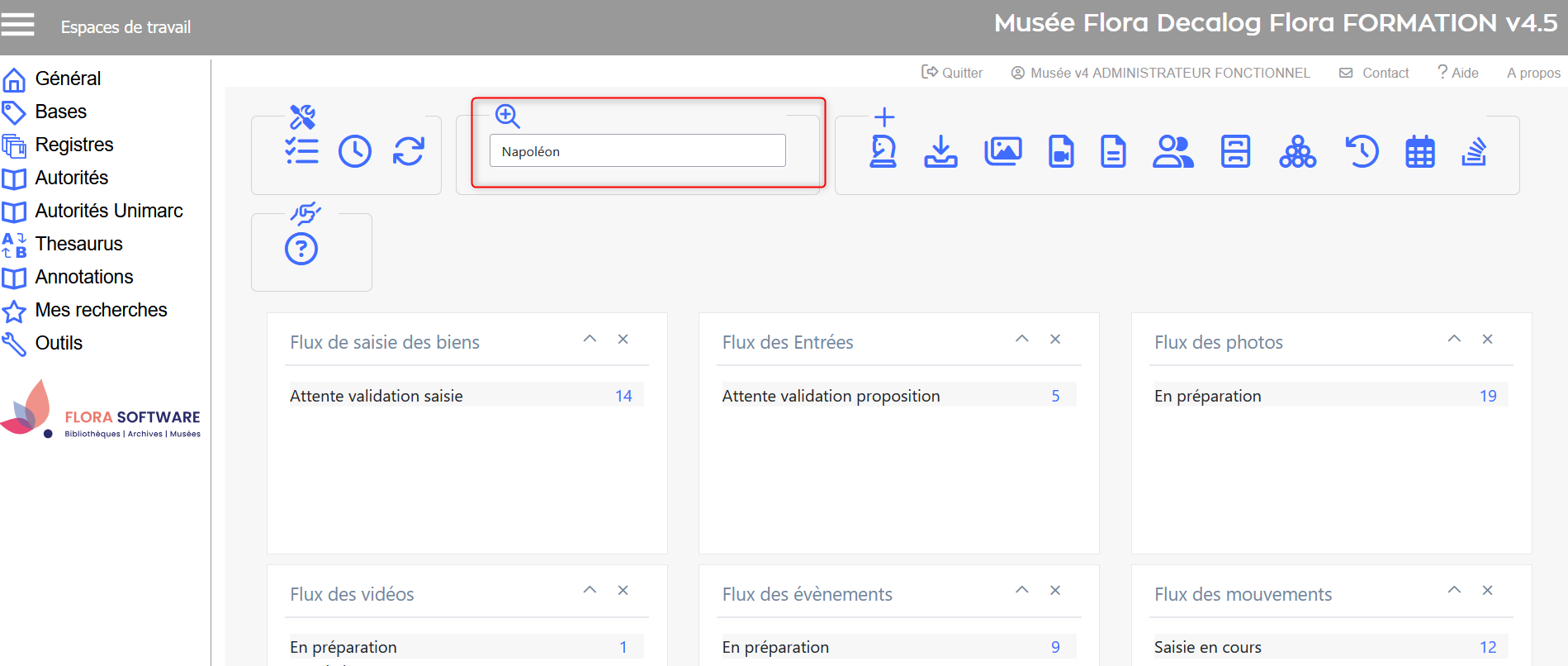Click the question mark help circle
Image resolution: width=1568 pixels, height=666 pixels.
point(301,249)
